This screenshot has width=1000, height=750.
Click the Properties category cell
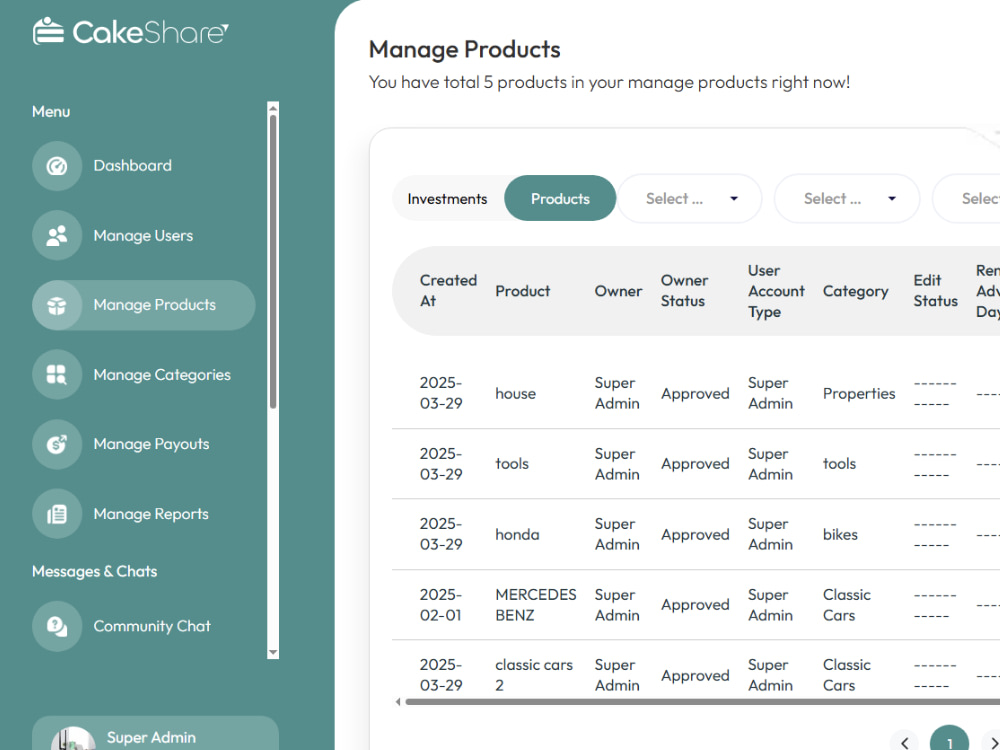[859, 393]
